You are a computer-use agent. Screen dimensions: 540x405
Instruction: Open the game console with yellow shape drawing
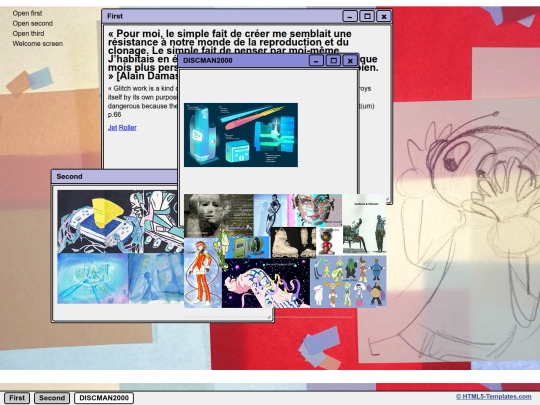[100, 221]
